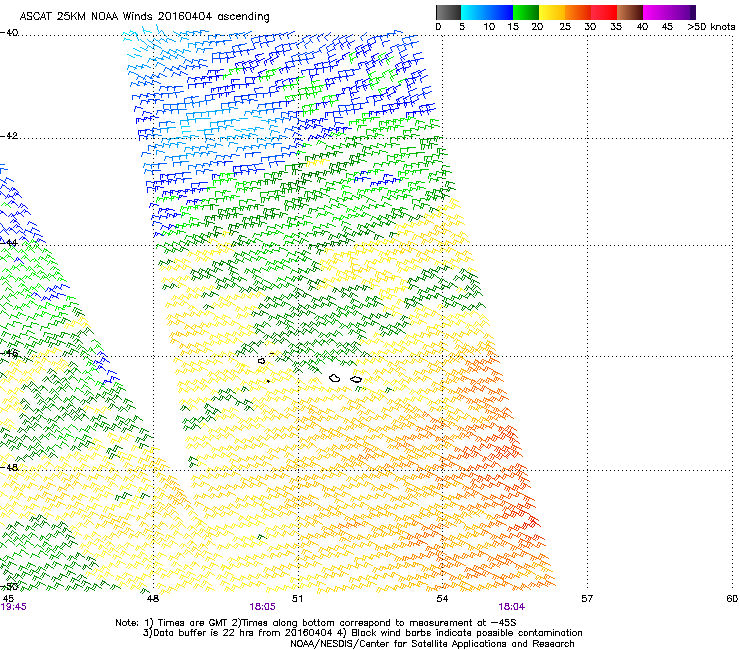The width and height of the screenshot is (740, 650).
Task: Click the right island outline near 52E
Action: [356, 379]
